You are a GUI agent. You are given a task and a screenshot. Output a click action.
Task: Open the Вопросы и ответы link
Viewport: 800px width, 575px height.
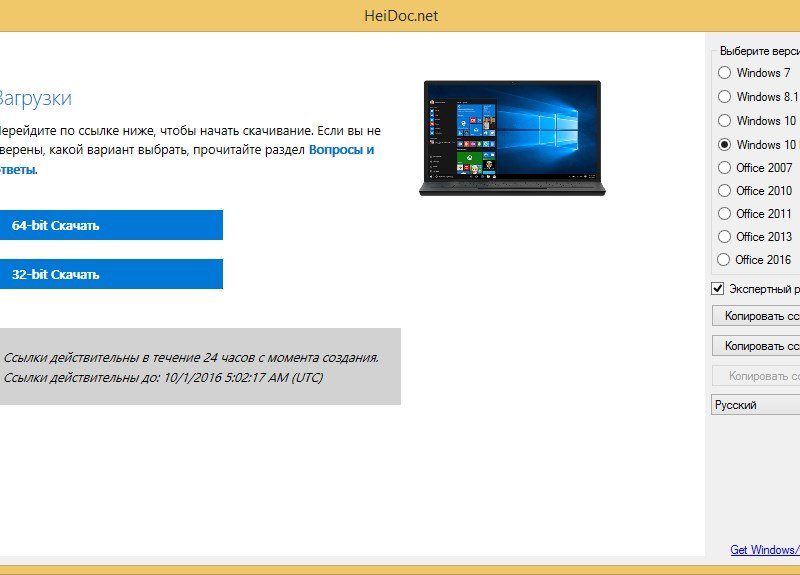(341, 150)
